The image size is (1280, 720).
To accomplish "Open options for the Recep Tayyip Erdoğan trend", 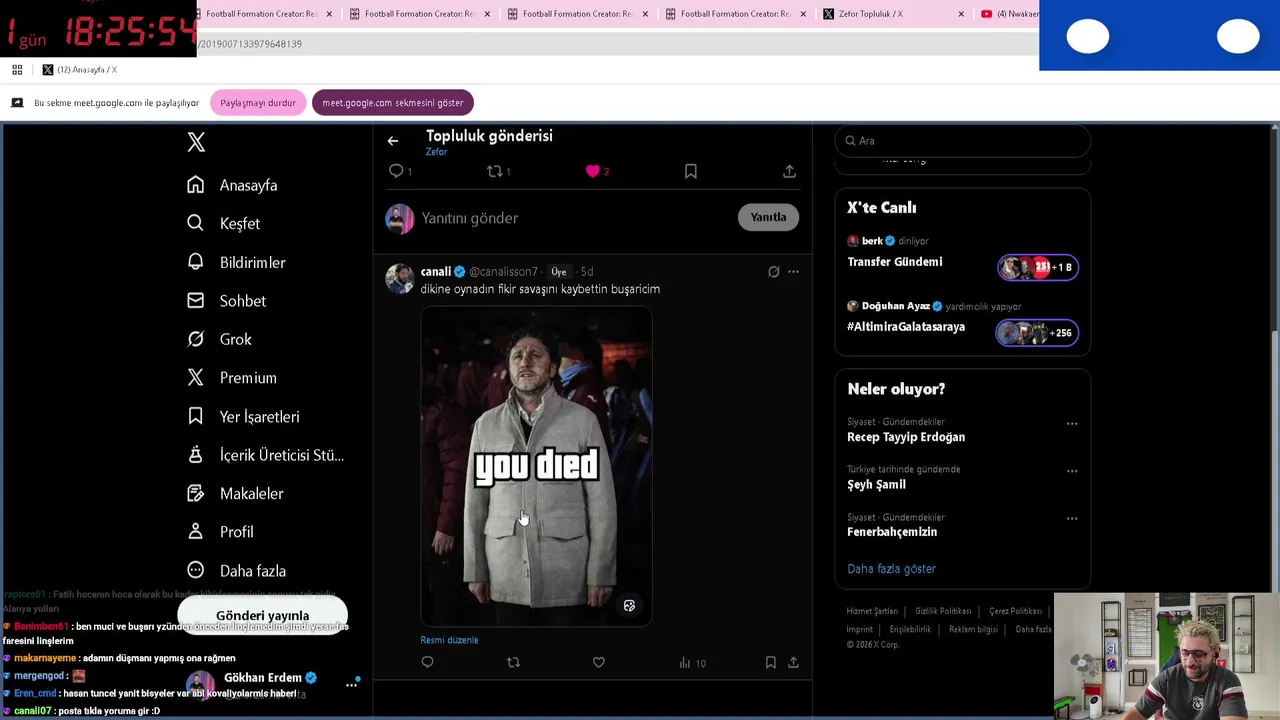I will point(1072,424).
